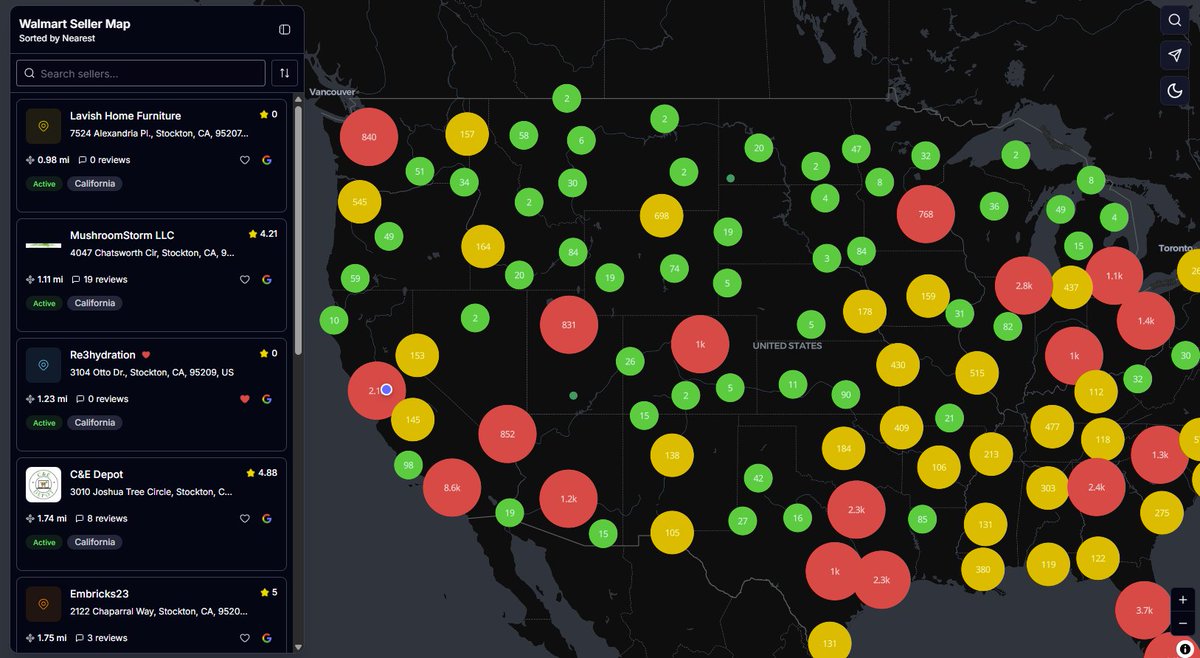Open Google icon for Embricks23
This screenshot has height=658, width=1200.
[x=267, y=638]
